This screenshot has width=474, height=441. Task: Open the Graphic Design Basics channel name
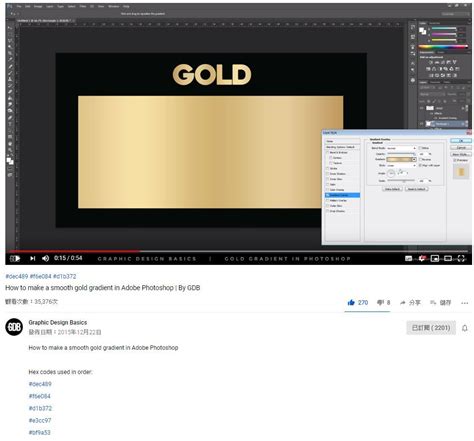pos(58,322)
